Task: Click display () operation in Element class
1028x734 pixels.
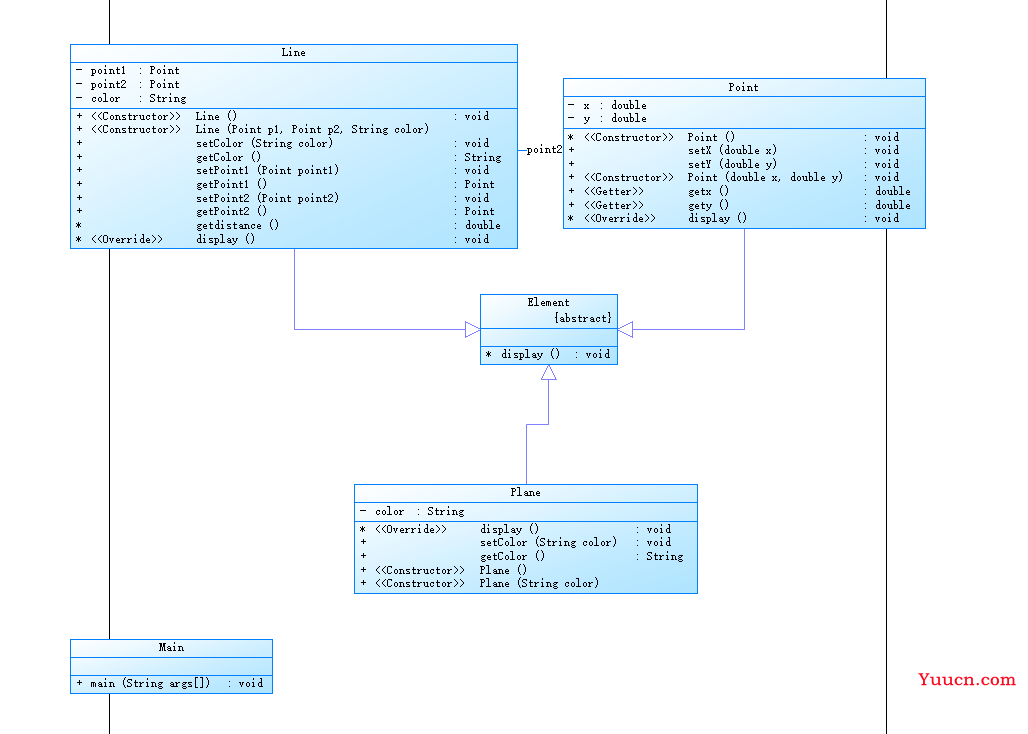Action: 548,354
